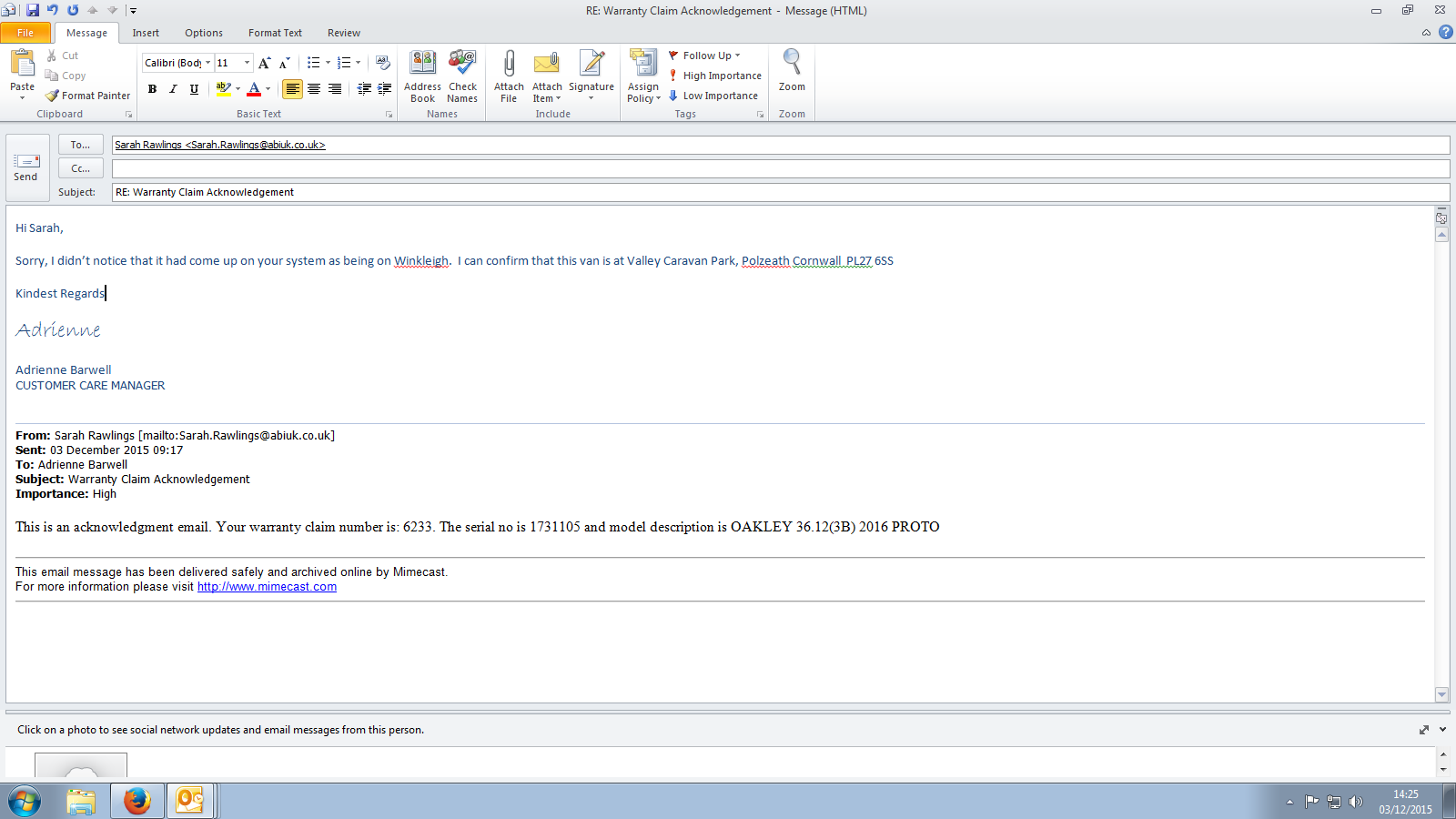This screenshot has width=1456, height=819.
Task: Expand the Signature dropdown menu
Action: (x=591, y=98)
